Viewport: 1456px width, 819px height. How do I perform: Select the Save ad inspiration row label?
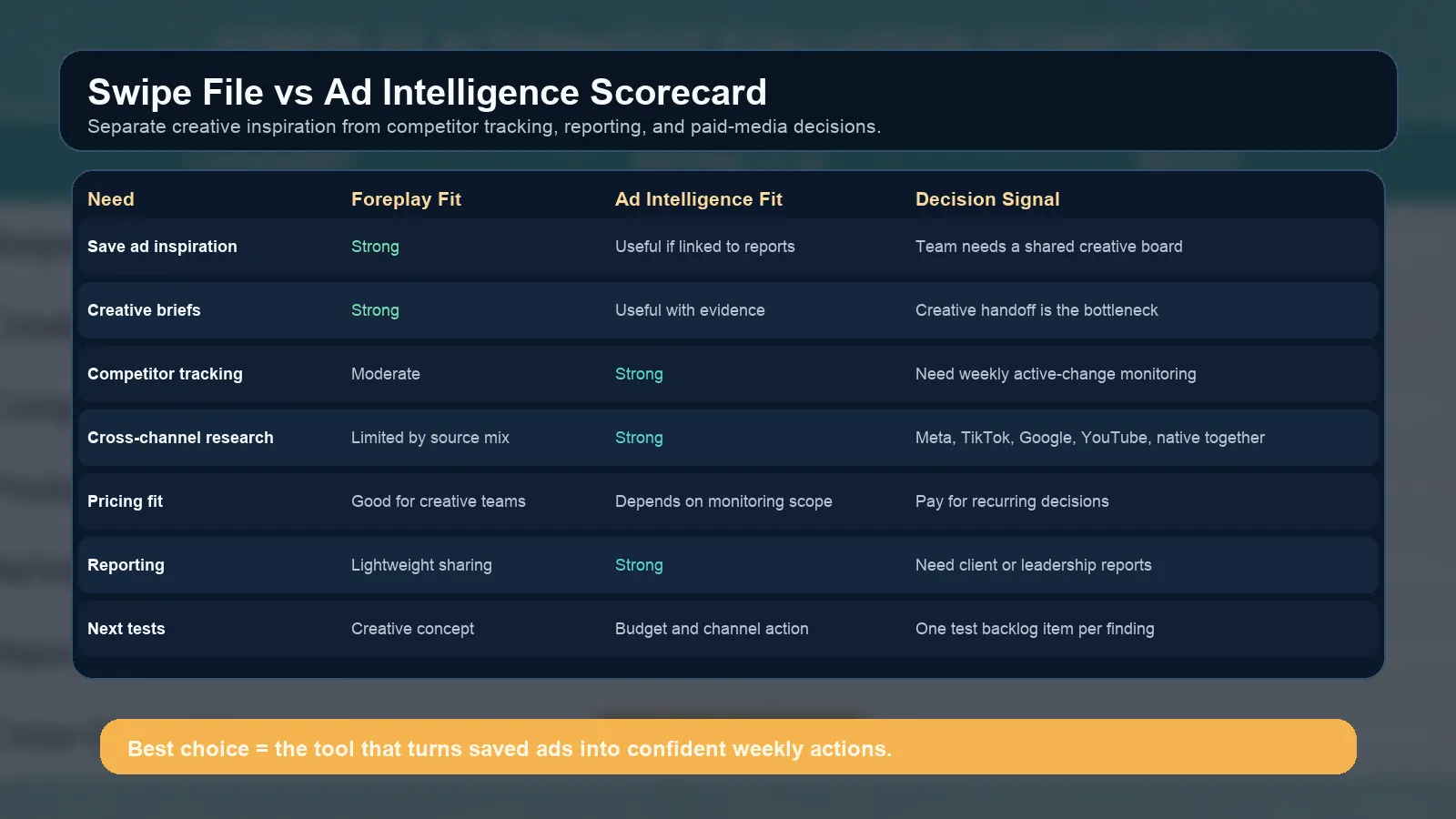[x=162, y=247]
